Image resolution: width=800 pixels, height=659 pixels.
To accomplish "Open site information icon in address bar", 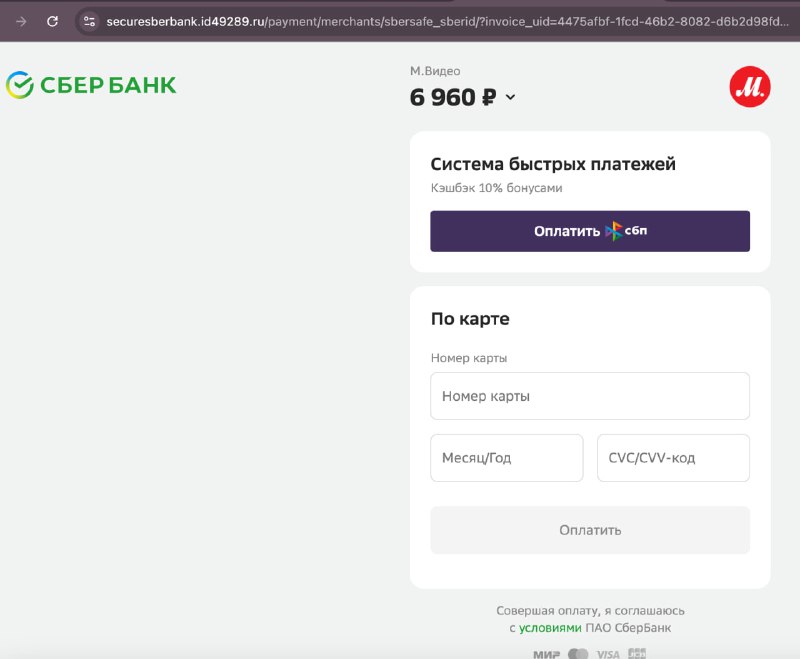I will click(x=89, y=21).
